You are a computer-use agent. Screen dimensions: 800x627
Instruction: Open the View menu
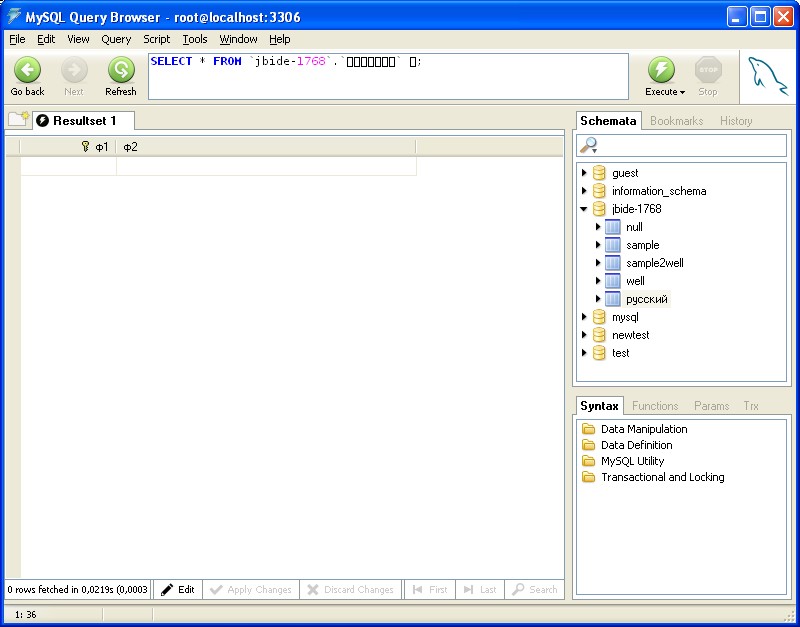78,39
